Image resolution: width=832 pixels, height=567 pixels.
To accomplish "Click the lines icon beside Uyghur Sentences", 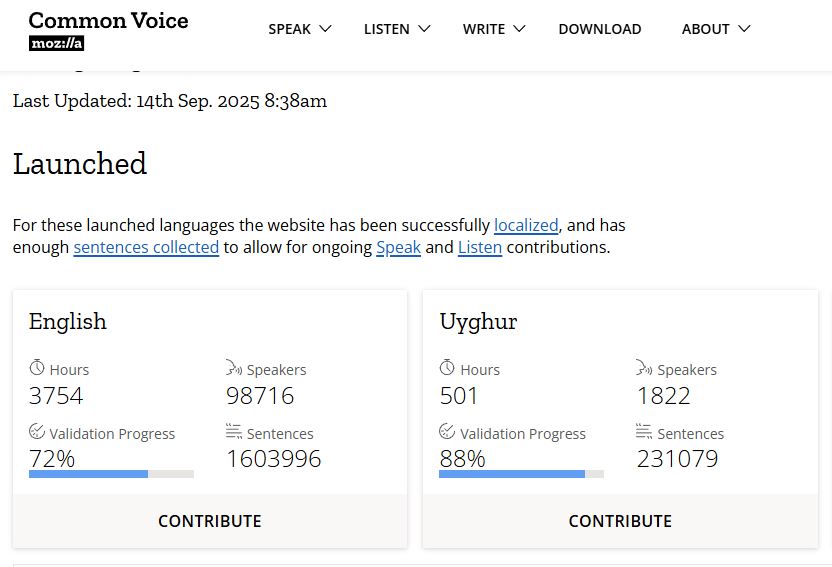I will [x=644, y=431].
